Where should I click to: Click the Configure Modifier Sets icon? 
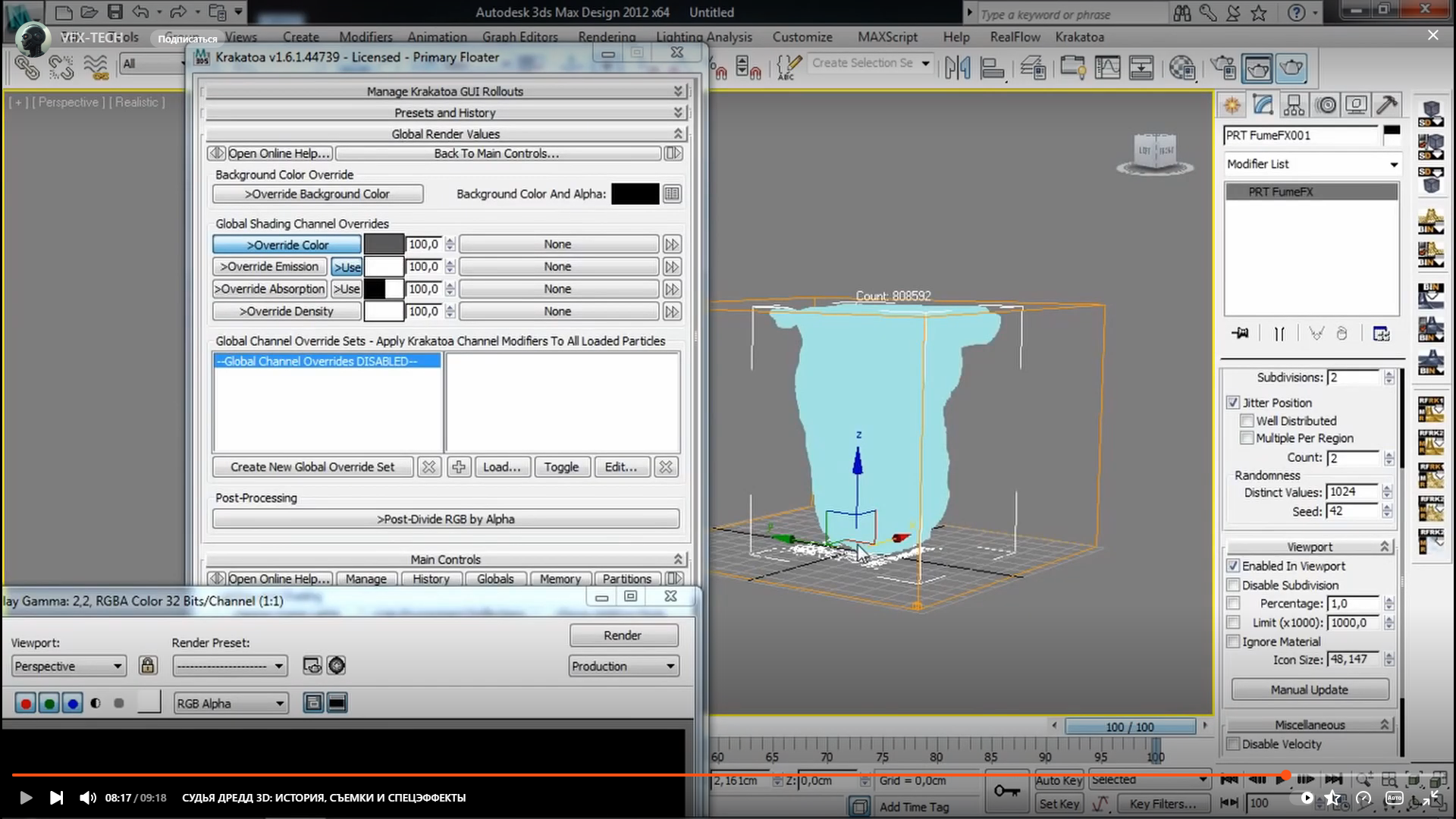(1381, 333)
